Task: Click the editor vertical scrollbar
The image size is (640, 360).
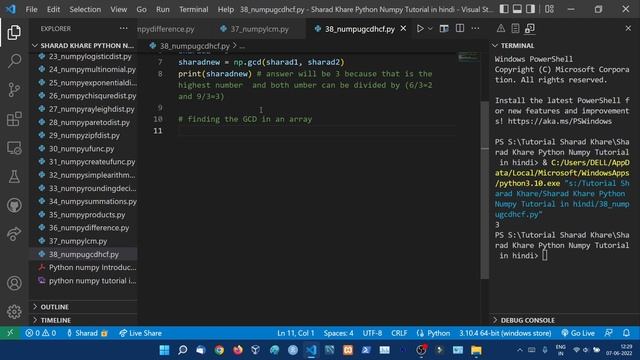Action: coord(484,189)
